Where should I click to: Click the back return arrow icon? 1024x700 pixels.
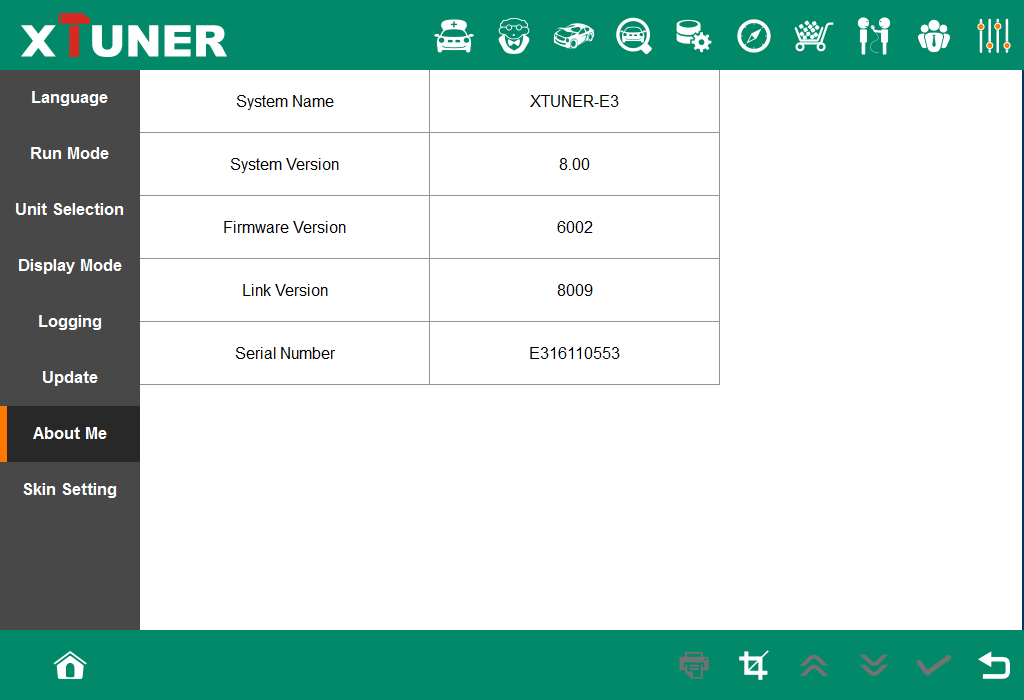994,665
